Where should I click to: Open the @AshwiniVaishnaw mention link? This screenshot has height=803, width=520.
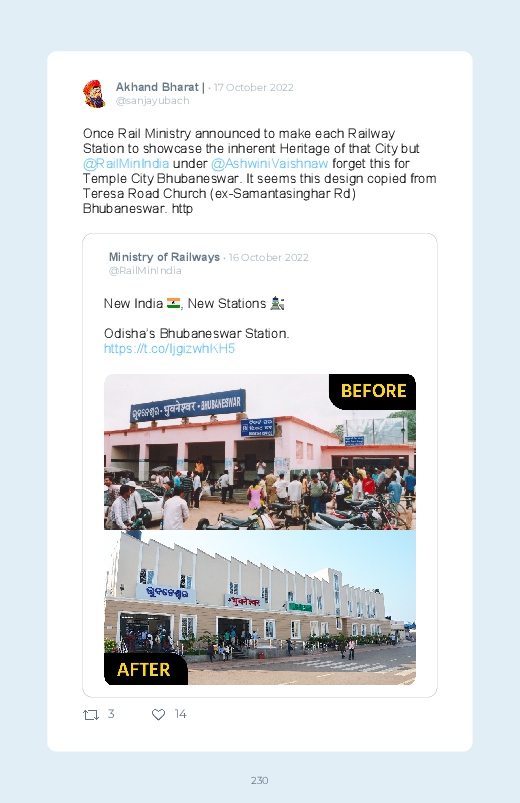point(269,163)
